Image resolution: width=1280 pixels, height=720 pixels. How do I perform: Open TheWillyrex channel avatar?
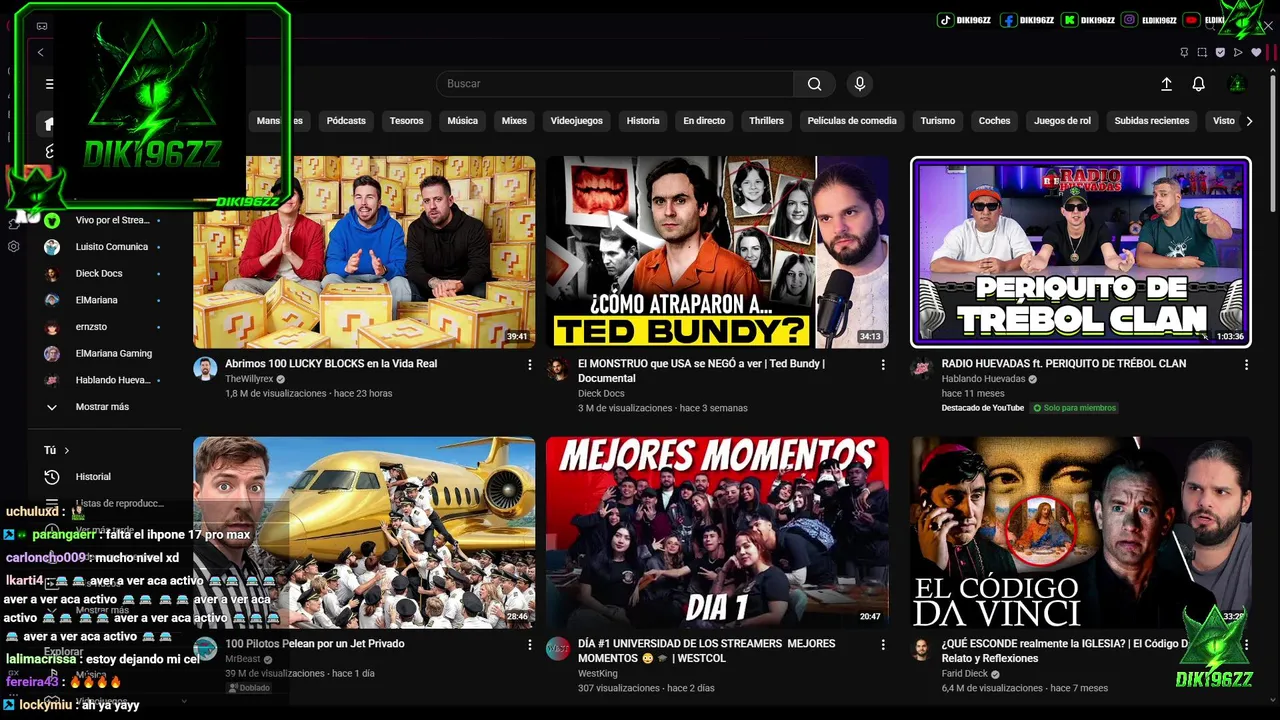pos(205,368)
